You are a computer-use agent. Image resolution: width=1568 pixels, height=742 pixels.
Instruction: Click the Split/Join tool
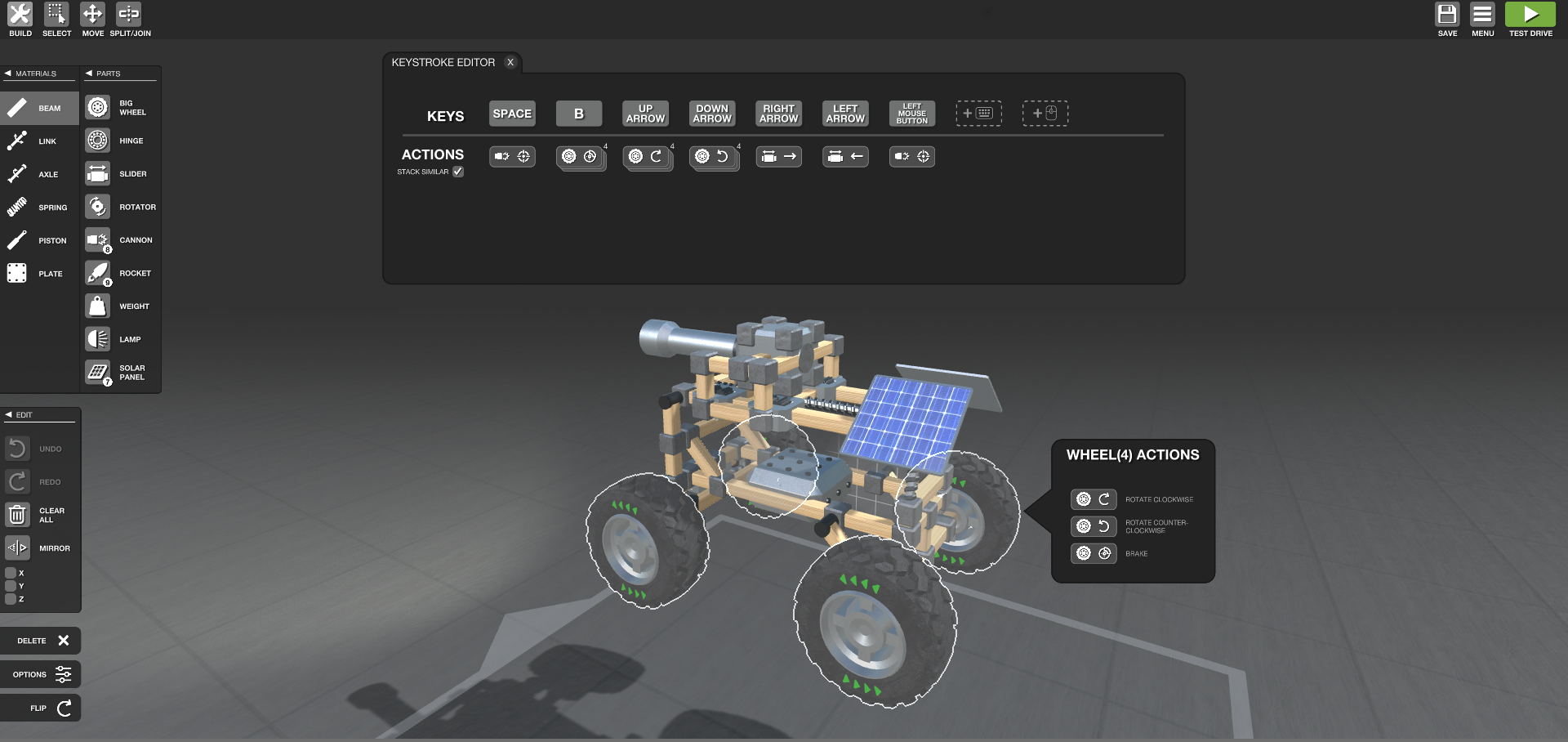(x=130, y=20)
